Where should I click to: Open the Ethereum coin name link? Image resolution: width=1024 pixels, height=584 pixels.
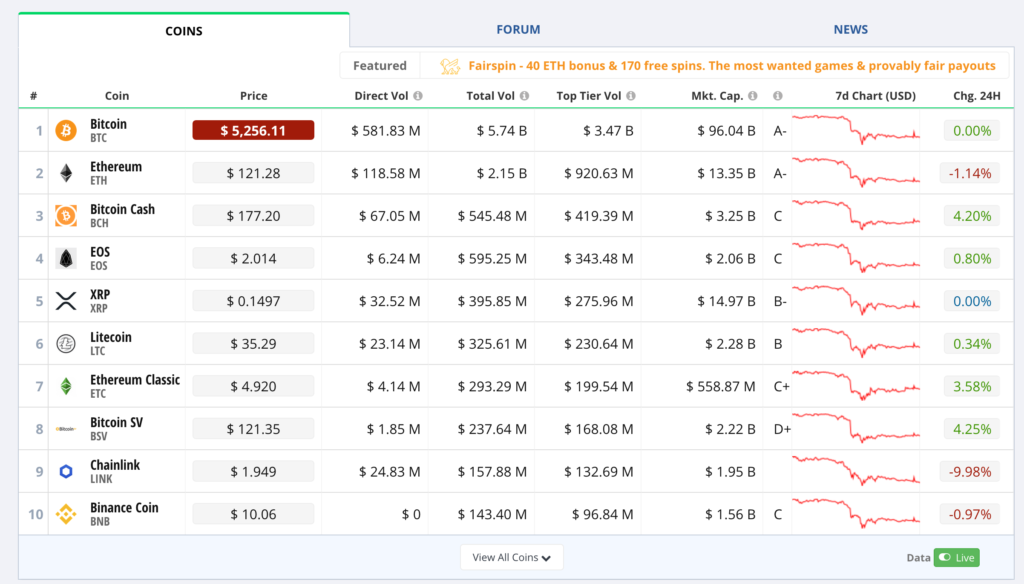pos(116,167)
